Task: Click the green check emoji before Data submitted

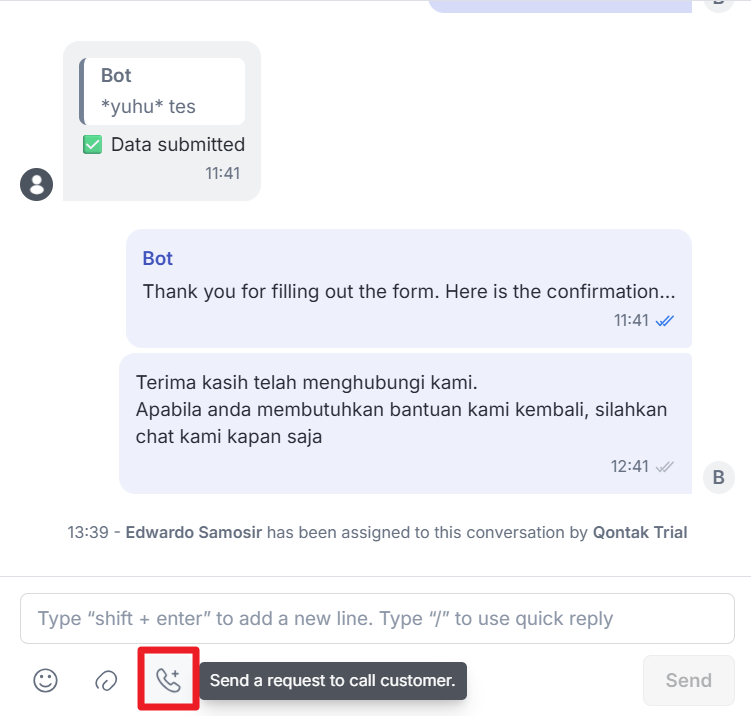Action: (92, 145)
